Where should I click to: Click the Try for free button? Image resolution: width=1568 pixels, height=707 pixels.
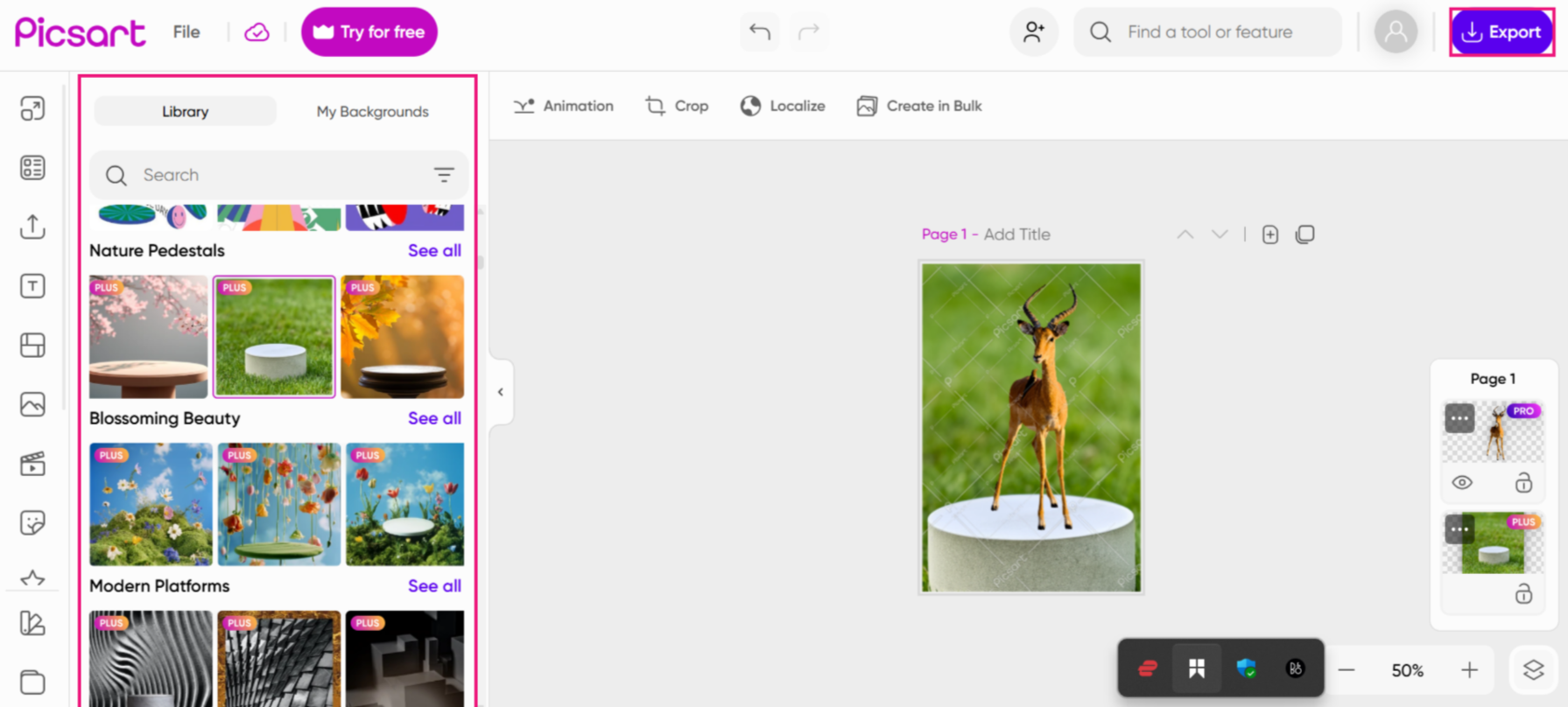(x=369, y=32)
